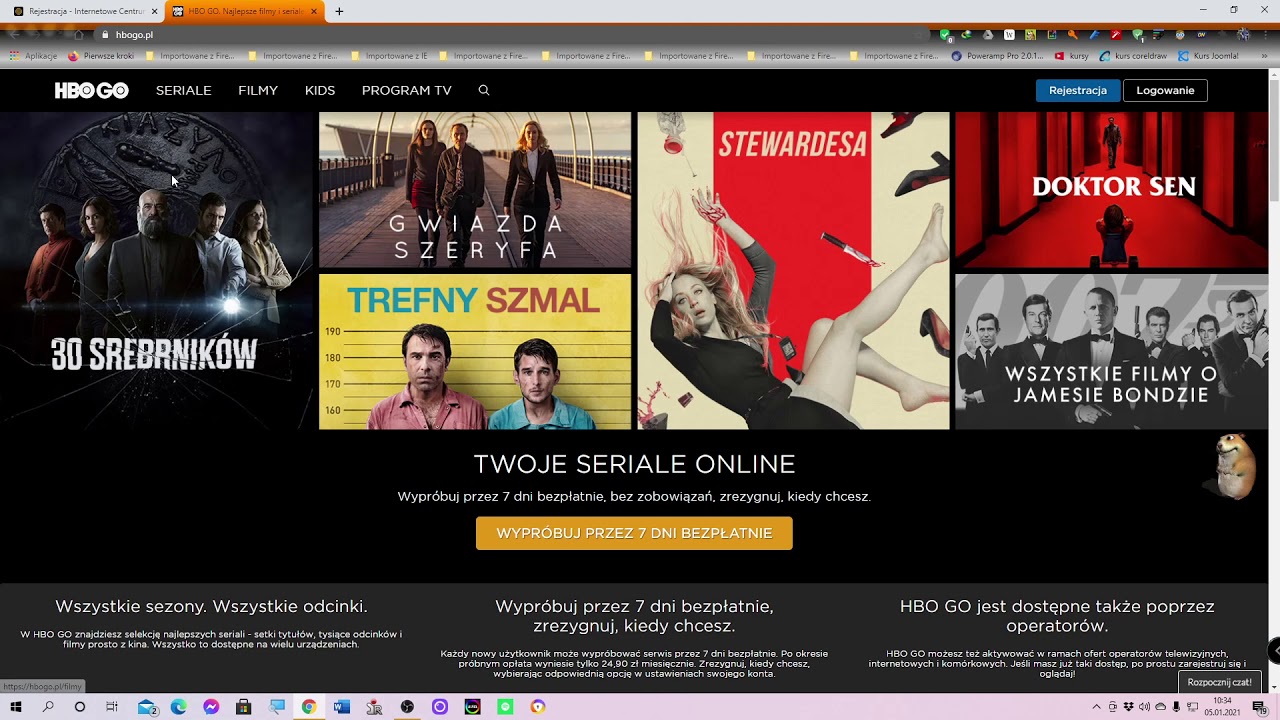Click the green shield extension with 0 badge
Image resolution: width=1280 pixels, height=720 pixels.
coord(946,36)
